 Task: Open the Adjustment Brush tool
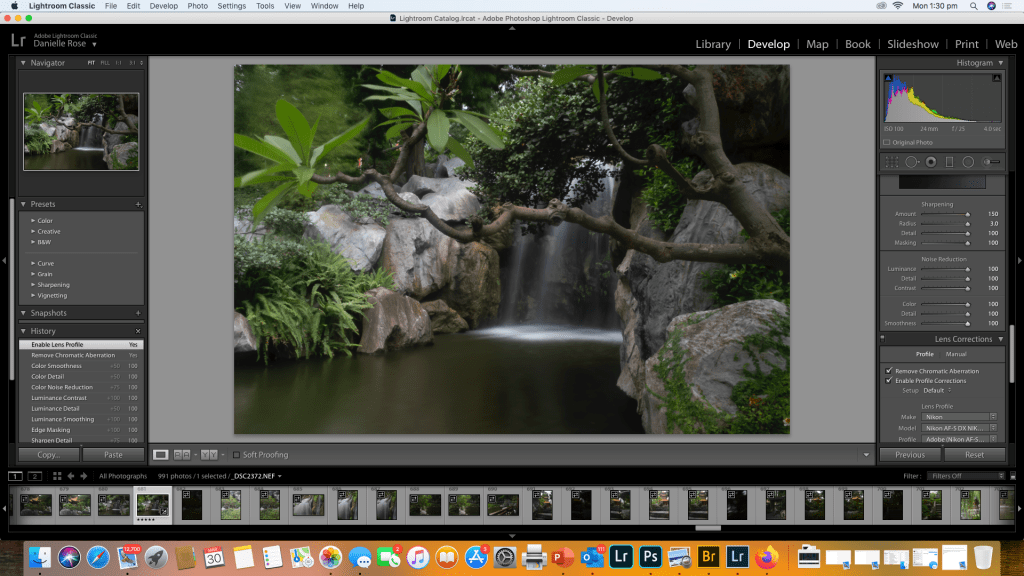click(x=991, y=161)
